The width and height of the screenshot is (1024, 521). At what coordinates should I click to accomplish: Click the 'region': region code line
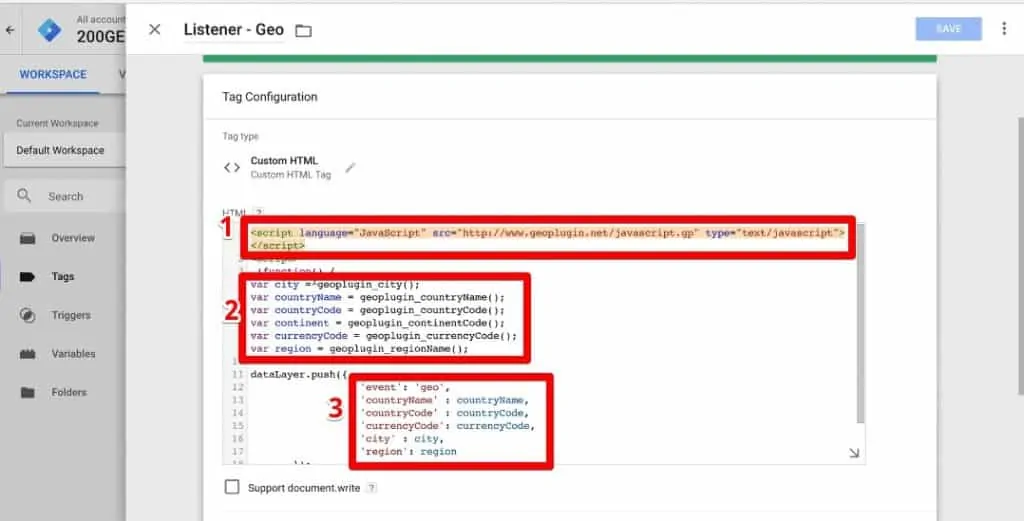[x=408, y=451]
